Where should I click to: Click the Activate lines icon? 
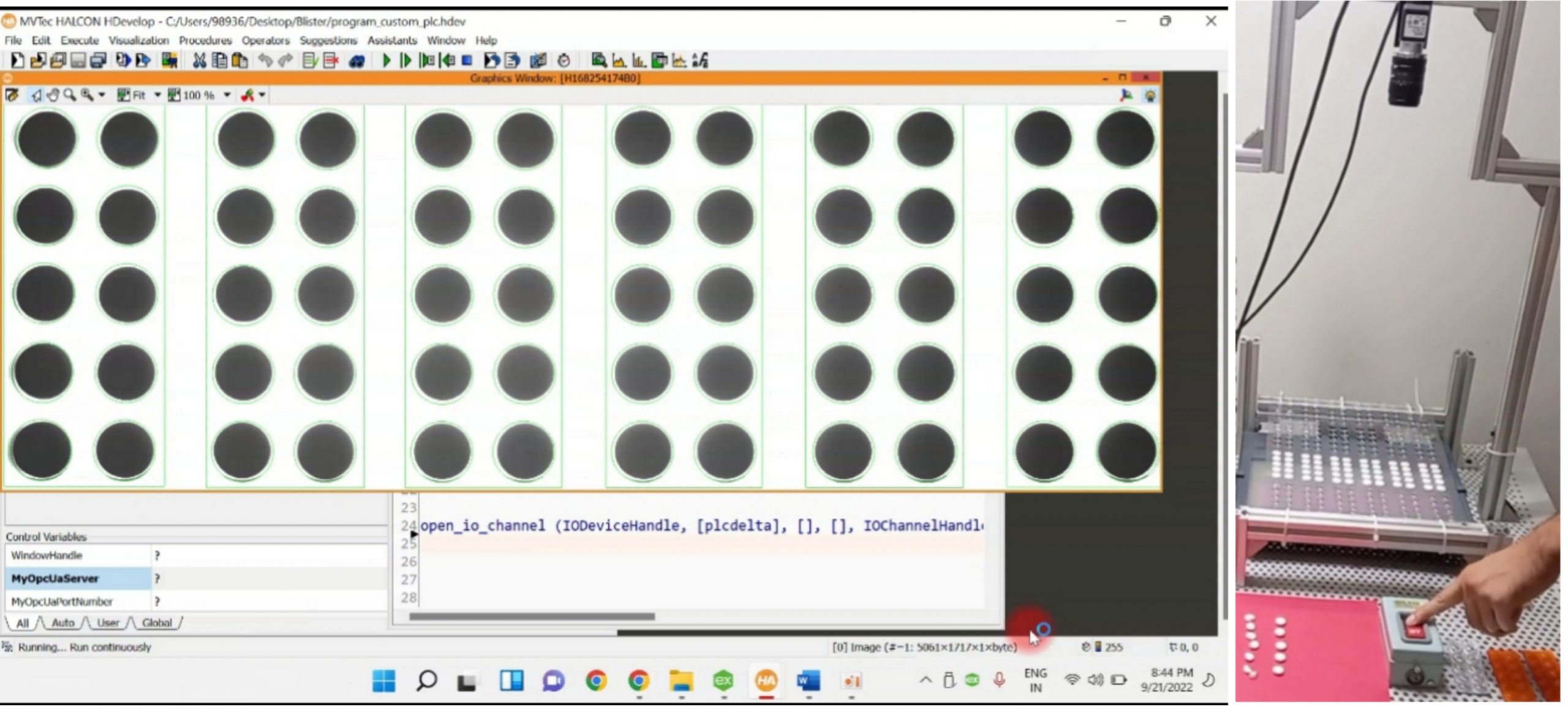point(310,61)
